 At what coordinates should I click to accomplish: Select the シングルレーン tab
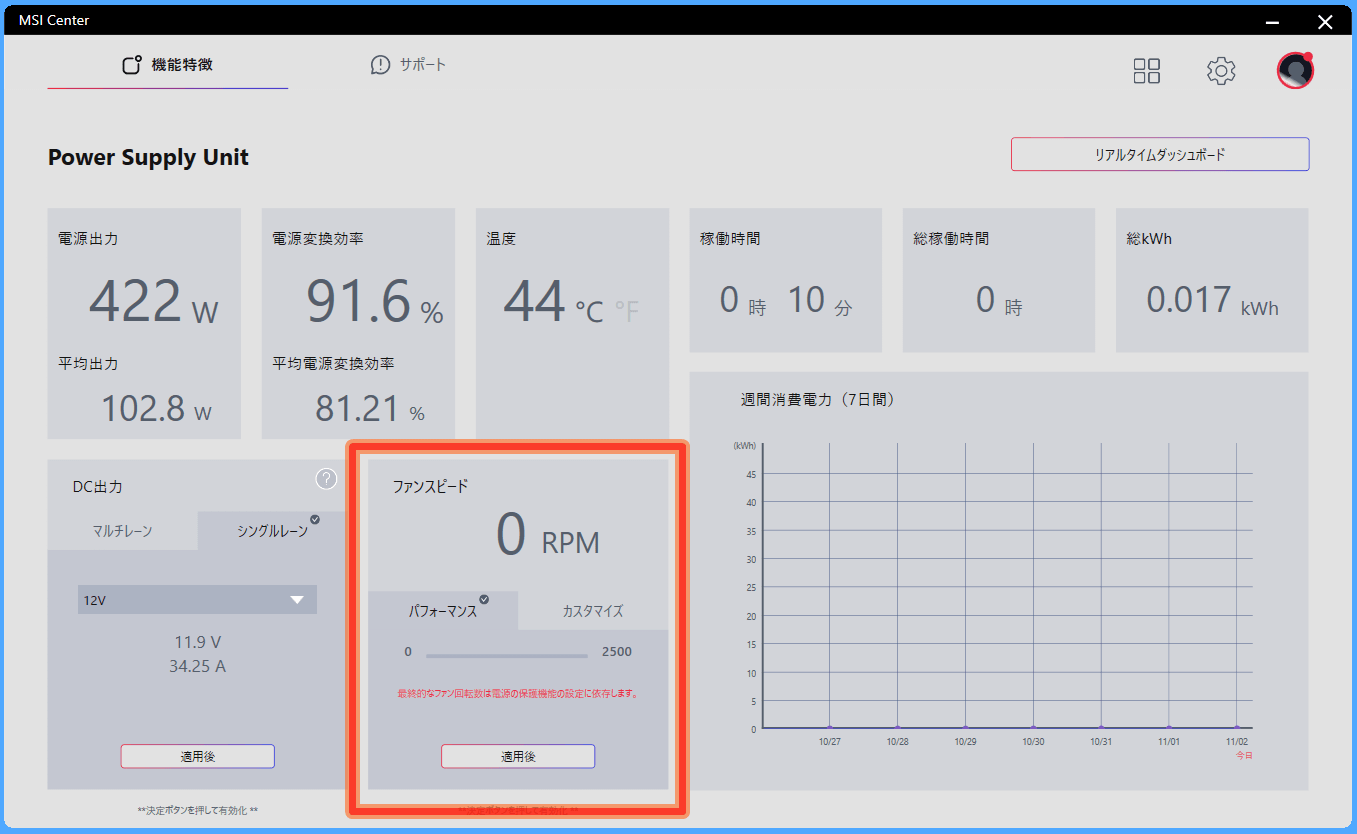[x=272, y=531]
